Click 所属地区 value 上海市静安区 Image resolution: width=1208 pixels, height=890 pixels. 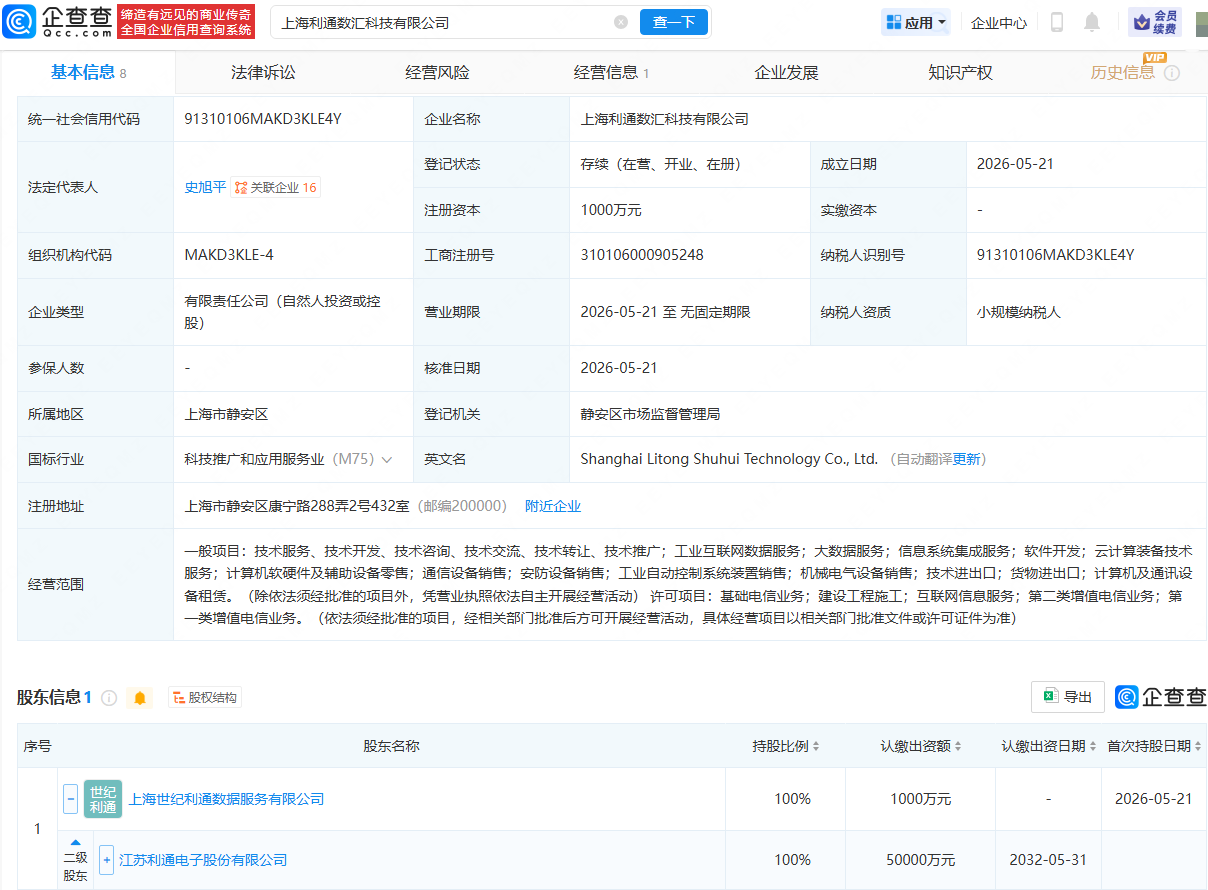coord(227,414)
